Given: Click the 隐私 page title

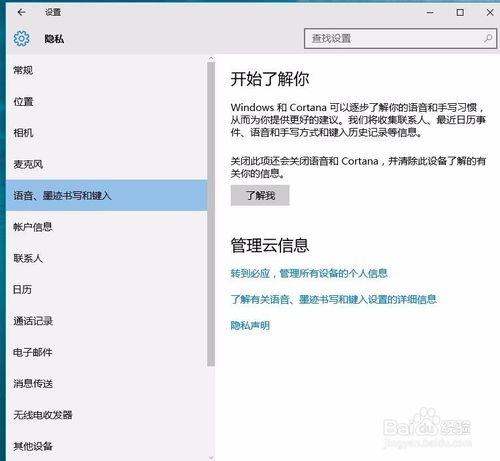Looking at the screenshot, I should 54,39.
